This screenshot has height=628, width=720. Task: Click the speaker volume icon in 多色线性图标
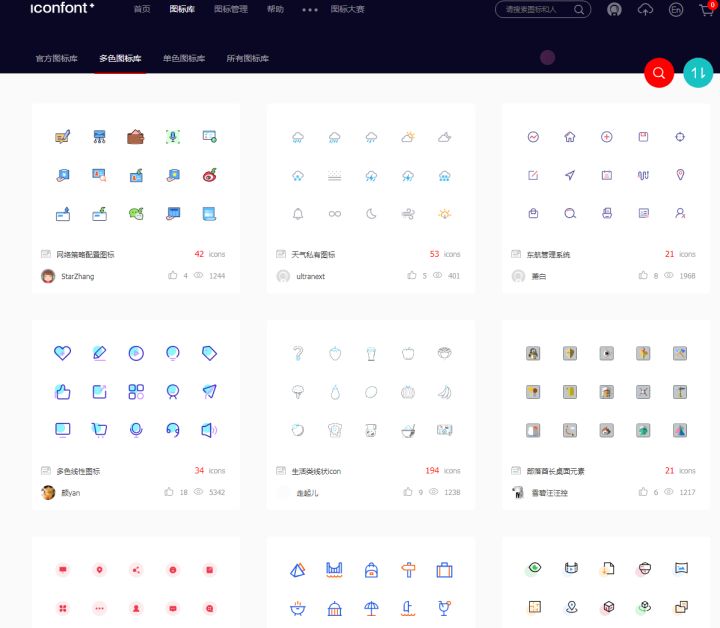208,430
